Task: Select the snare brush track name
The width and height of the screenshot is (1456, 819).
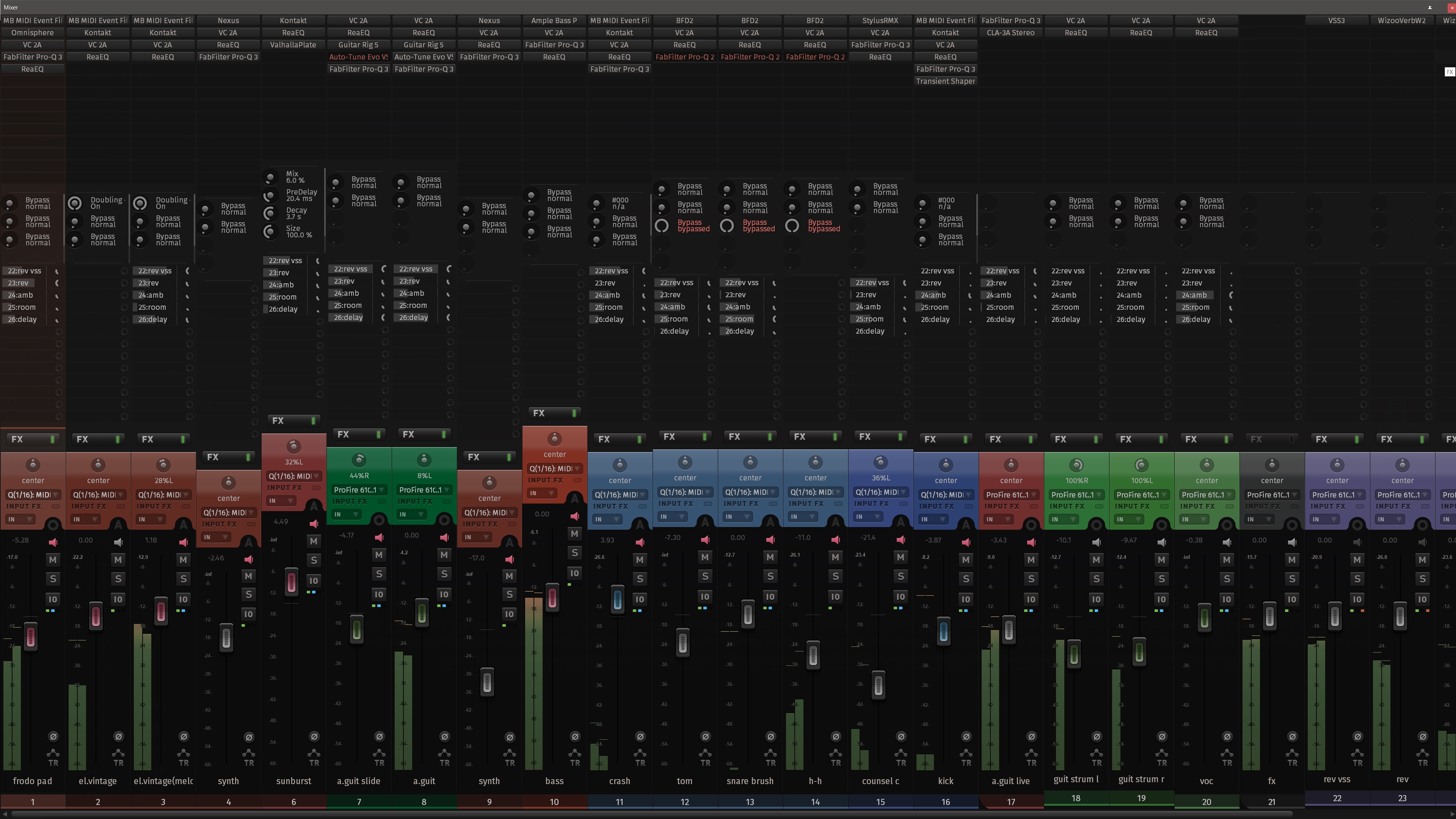Action: pyautogui.click(x=750, y=781)
